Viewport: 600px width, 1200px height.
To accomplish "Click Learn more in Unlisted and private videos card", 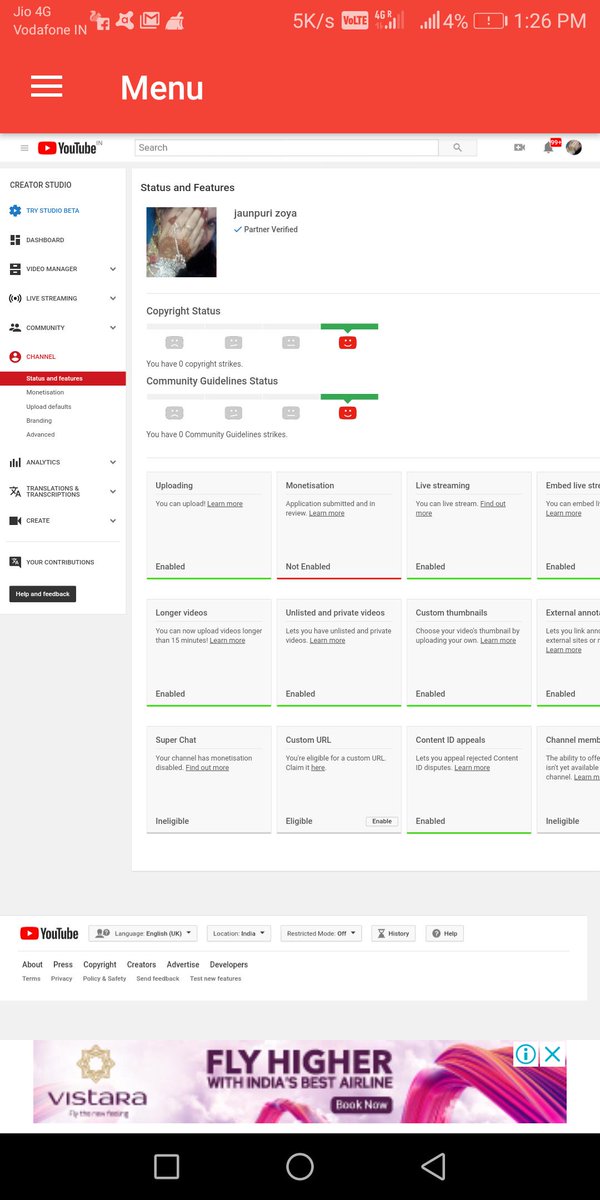I will click(x=328, y=640).
